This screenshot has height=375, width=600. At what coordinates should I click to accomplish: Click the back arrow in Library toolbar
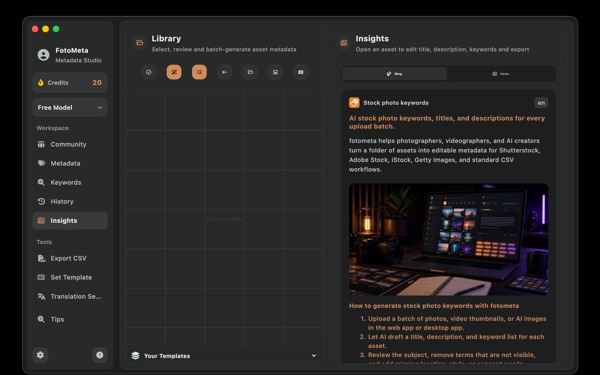point(225,72)
